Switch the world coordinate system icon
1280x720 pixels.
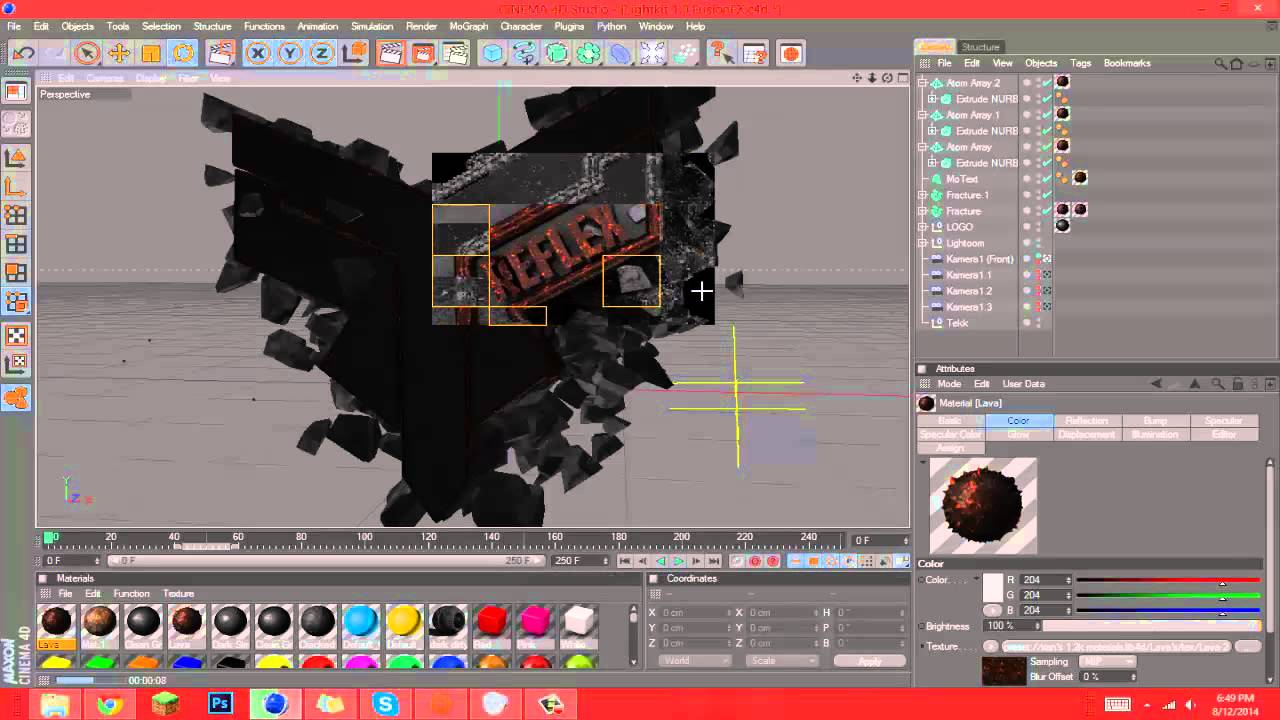[x=353, y=53]
